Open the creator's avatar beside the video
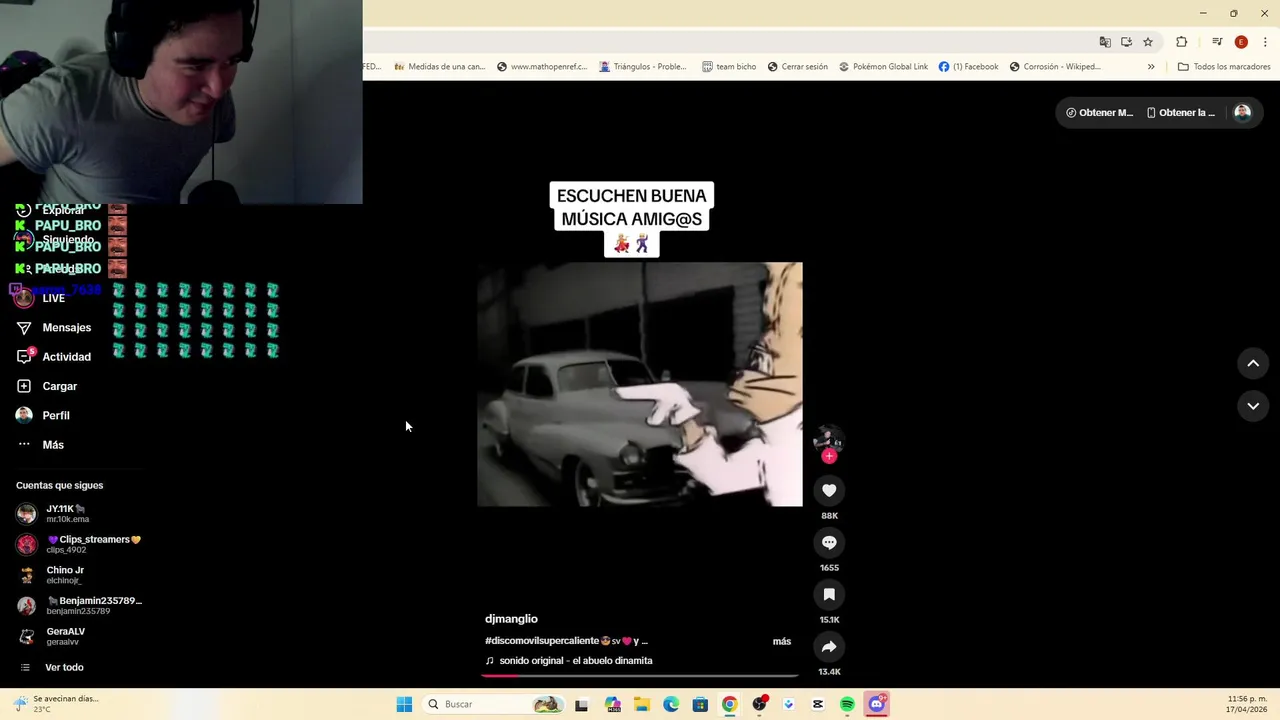 tap(828, 439)
